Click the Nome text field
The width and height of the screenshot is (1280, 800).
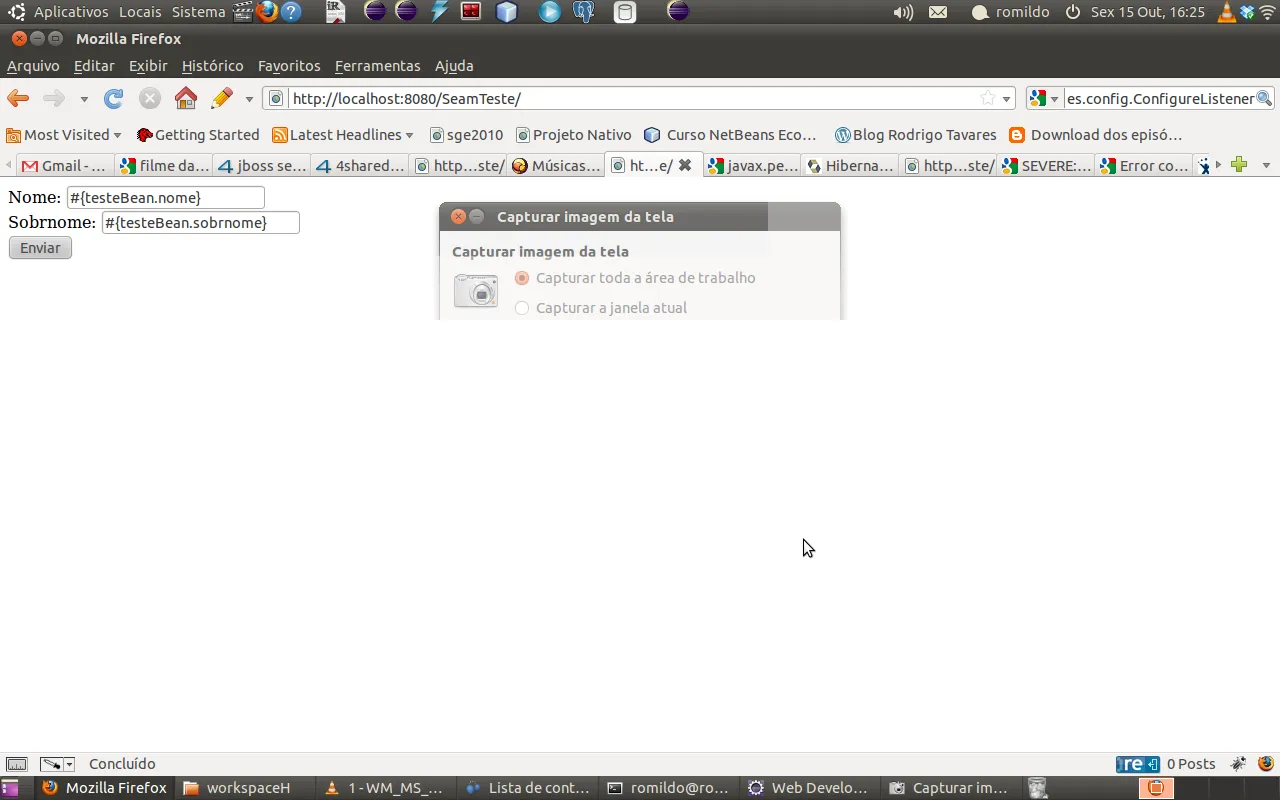(165, 197)
